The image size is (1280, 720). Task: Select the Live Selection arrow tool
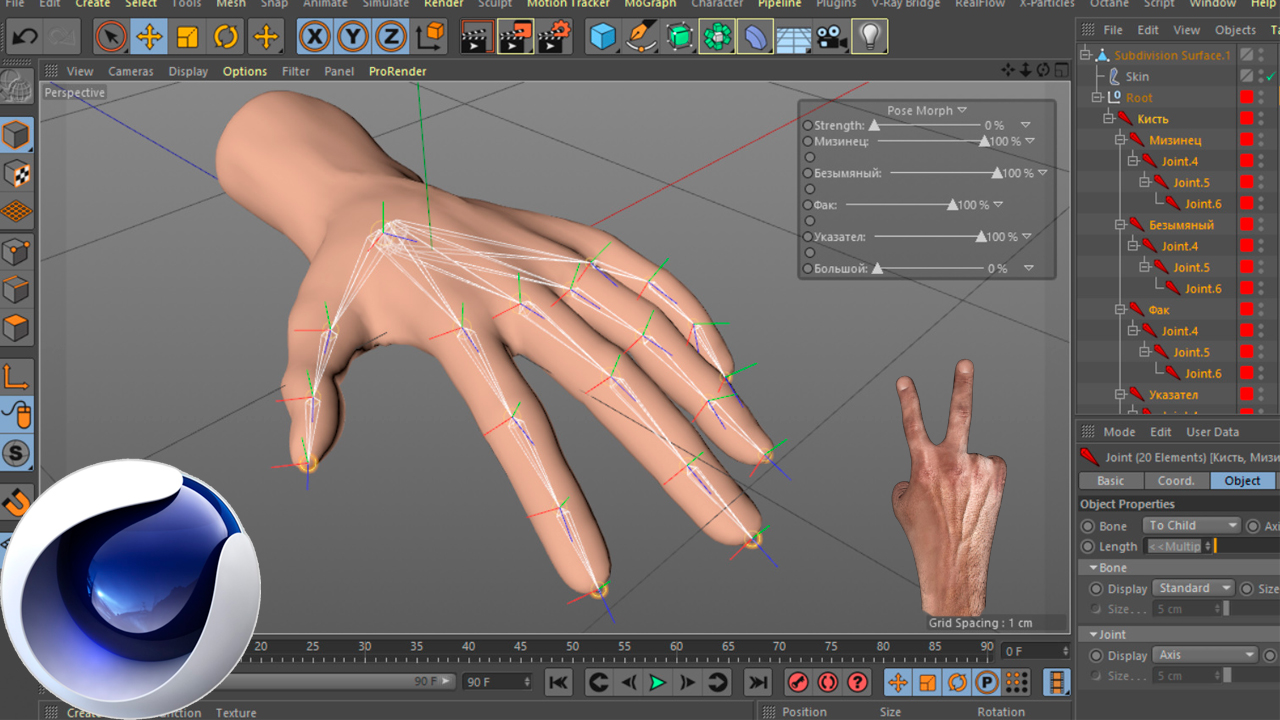tap(111, 38)
